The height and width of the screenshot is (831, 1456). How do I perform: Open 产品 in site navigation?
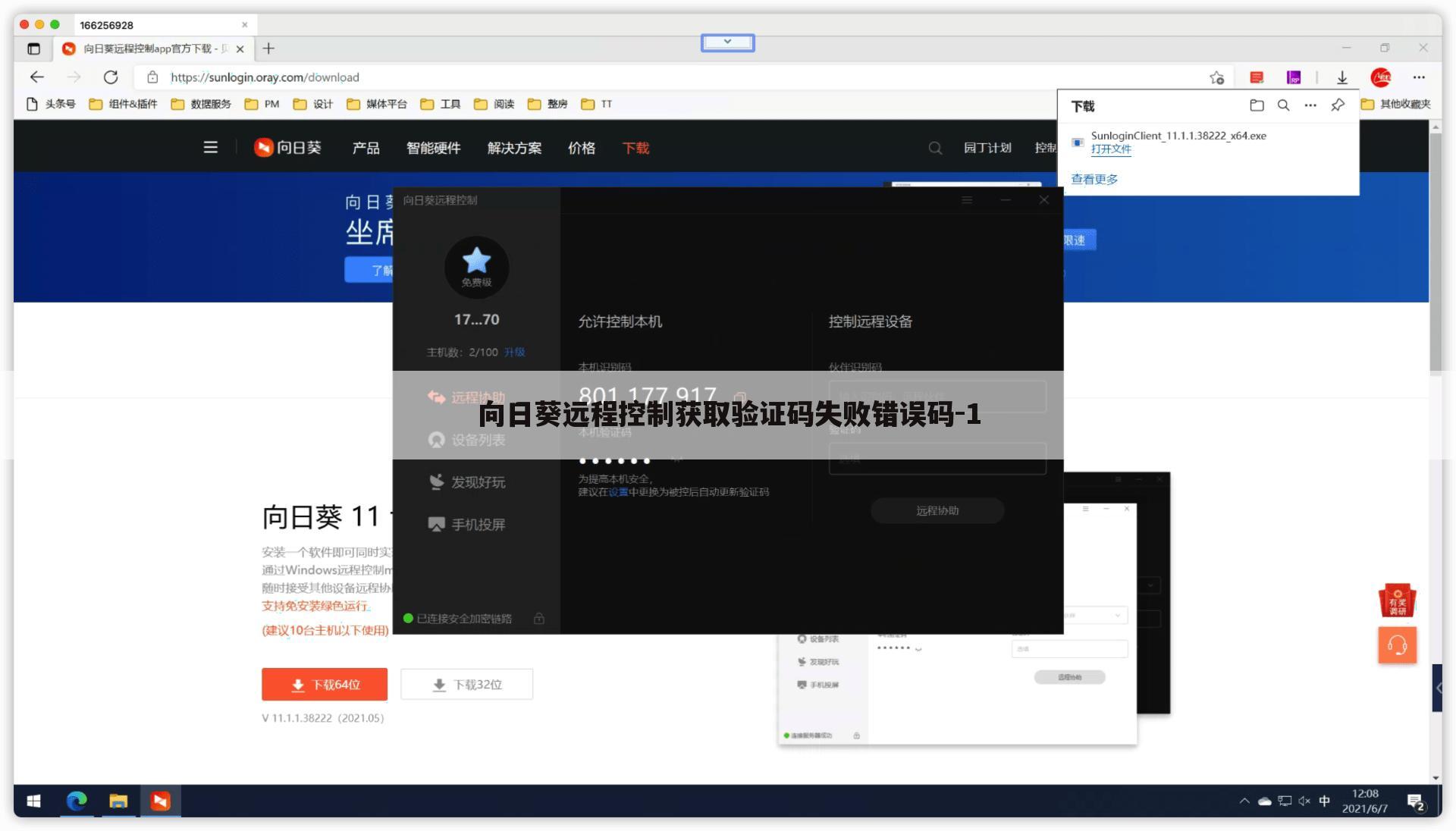[x=366, y=148]
